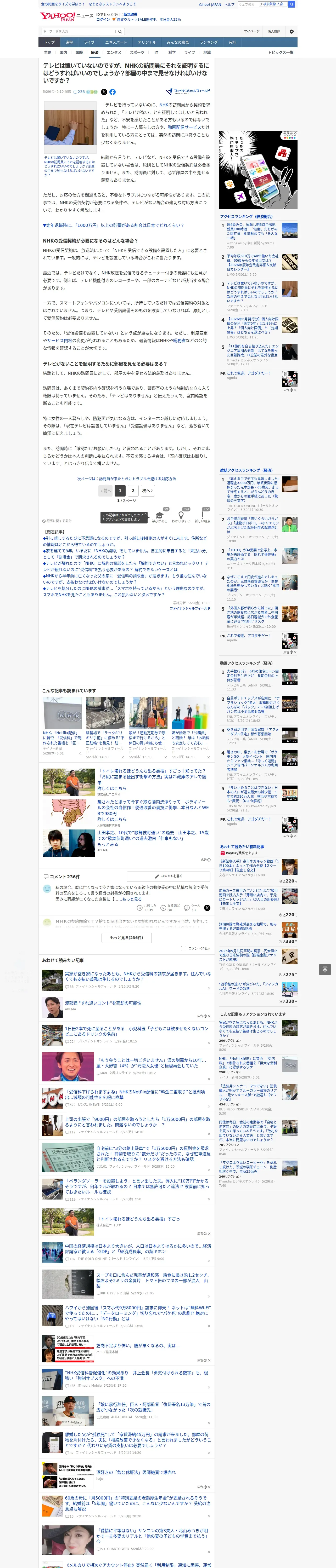Image resolution: width=336 pixels, height=1568 pixels.
Task: Open the 速報 navigation tab
Action: [69, 43]
